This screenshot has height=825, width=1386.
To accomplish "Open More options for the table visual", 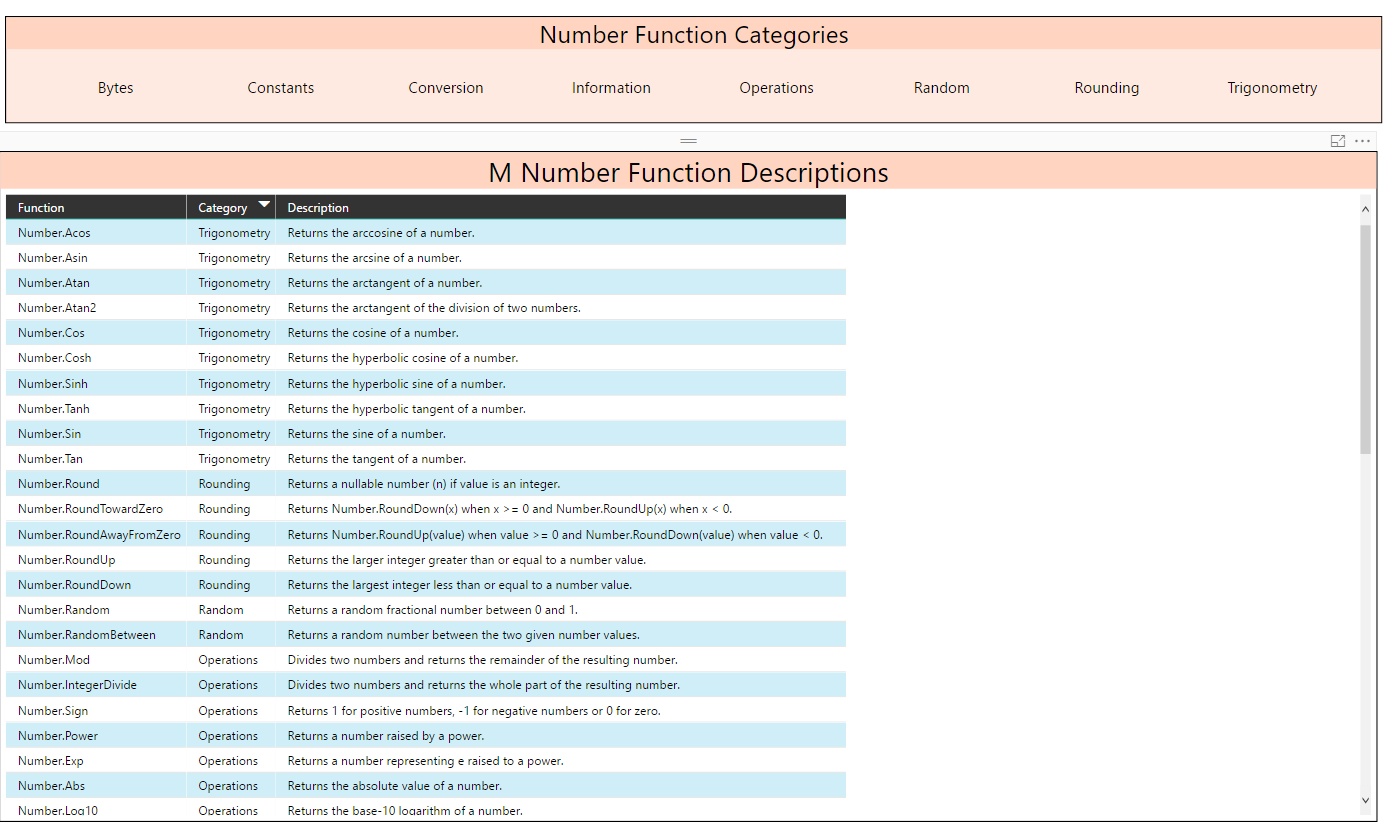I will pyautogui.click(x=1362, y=141).
